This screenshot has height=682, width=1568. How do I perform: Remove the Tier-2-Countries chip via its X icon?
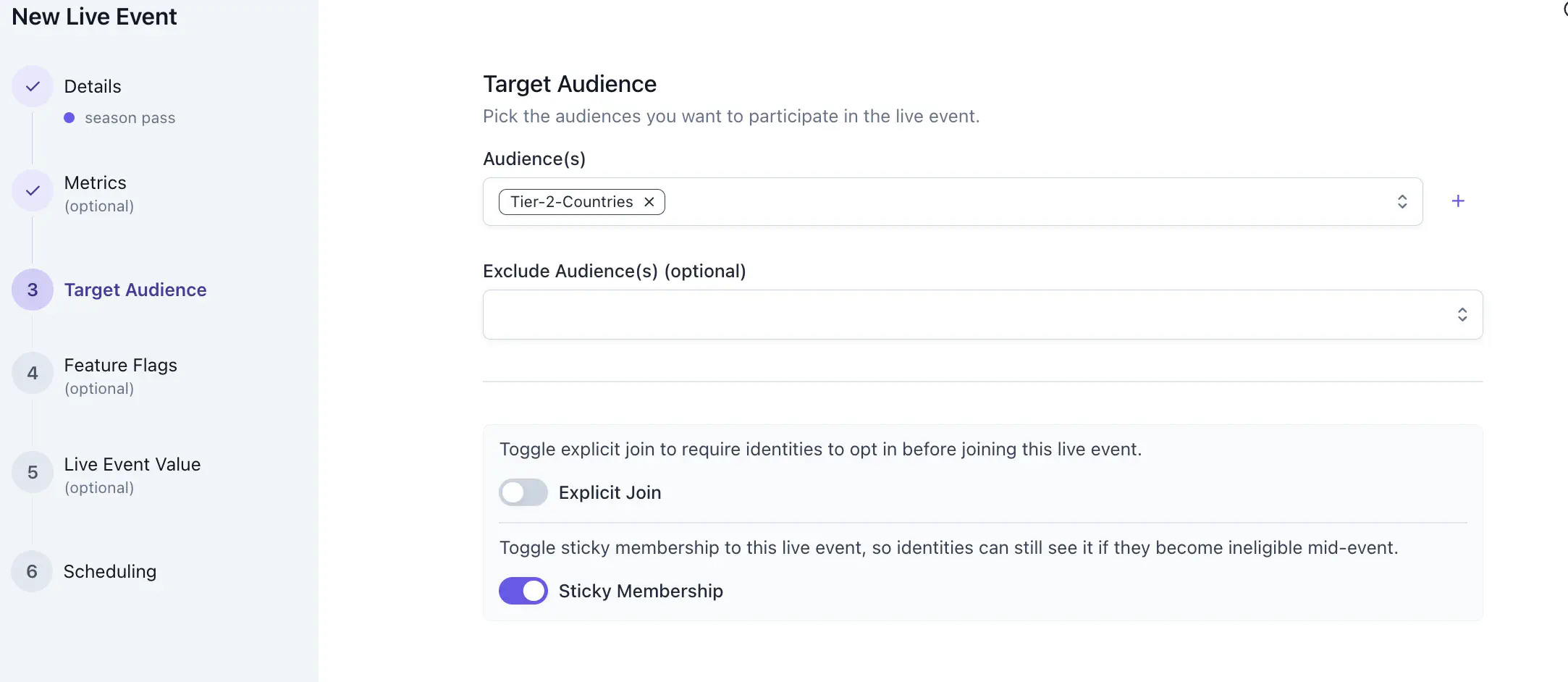[x=649, y=201]
